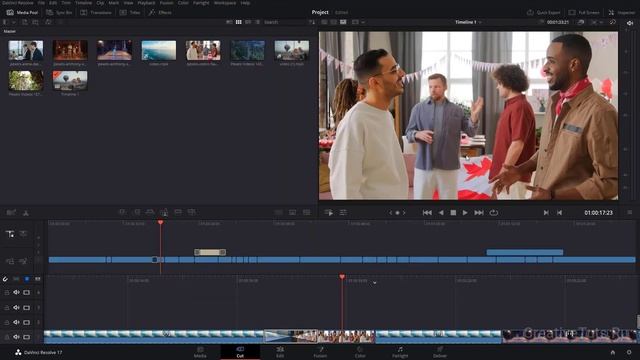Viewport: 640px width, 360px height.
Task: Click the Place on Top icon
Action: point(178,212)
